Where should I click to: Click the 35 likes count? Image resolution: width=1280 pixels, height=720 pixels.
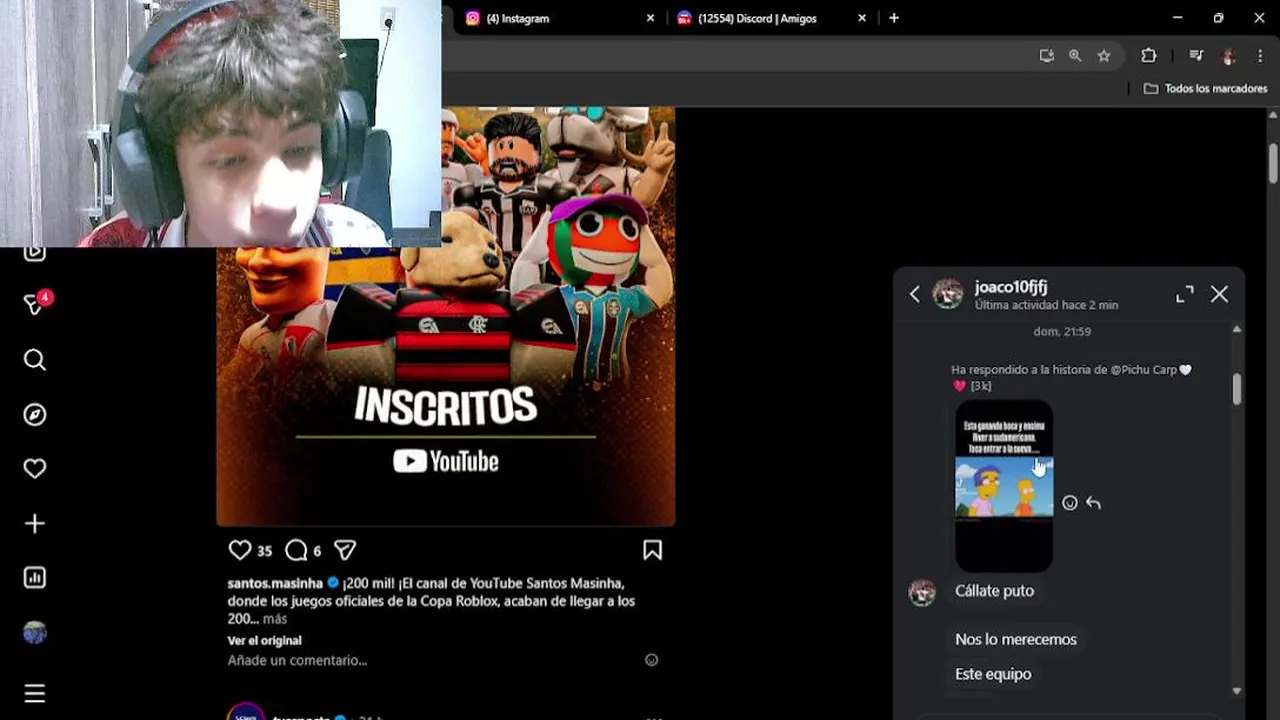(264, 551)
